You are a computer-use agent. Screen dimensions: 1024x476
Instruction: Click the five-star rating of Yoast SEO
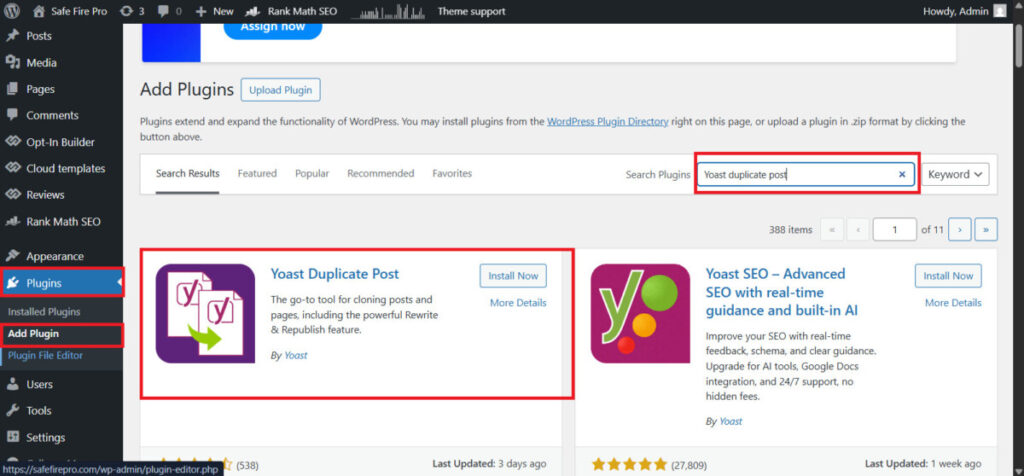pyautogui.click(x=630, y=466)
